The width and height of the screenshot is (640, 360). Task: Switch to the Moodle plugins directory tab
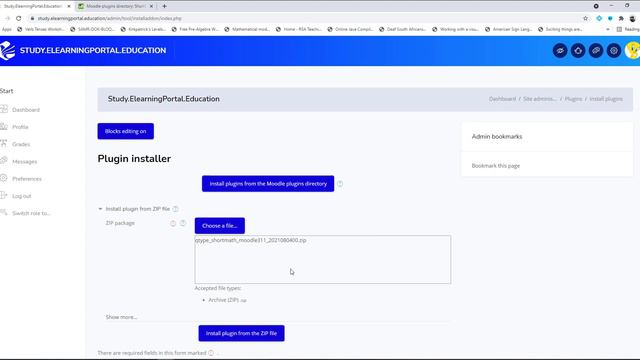pyautogui.click(x=116, y=6)
